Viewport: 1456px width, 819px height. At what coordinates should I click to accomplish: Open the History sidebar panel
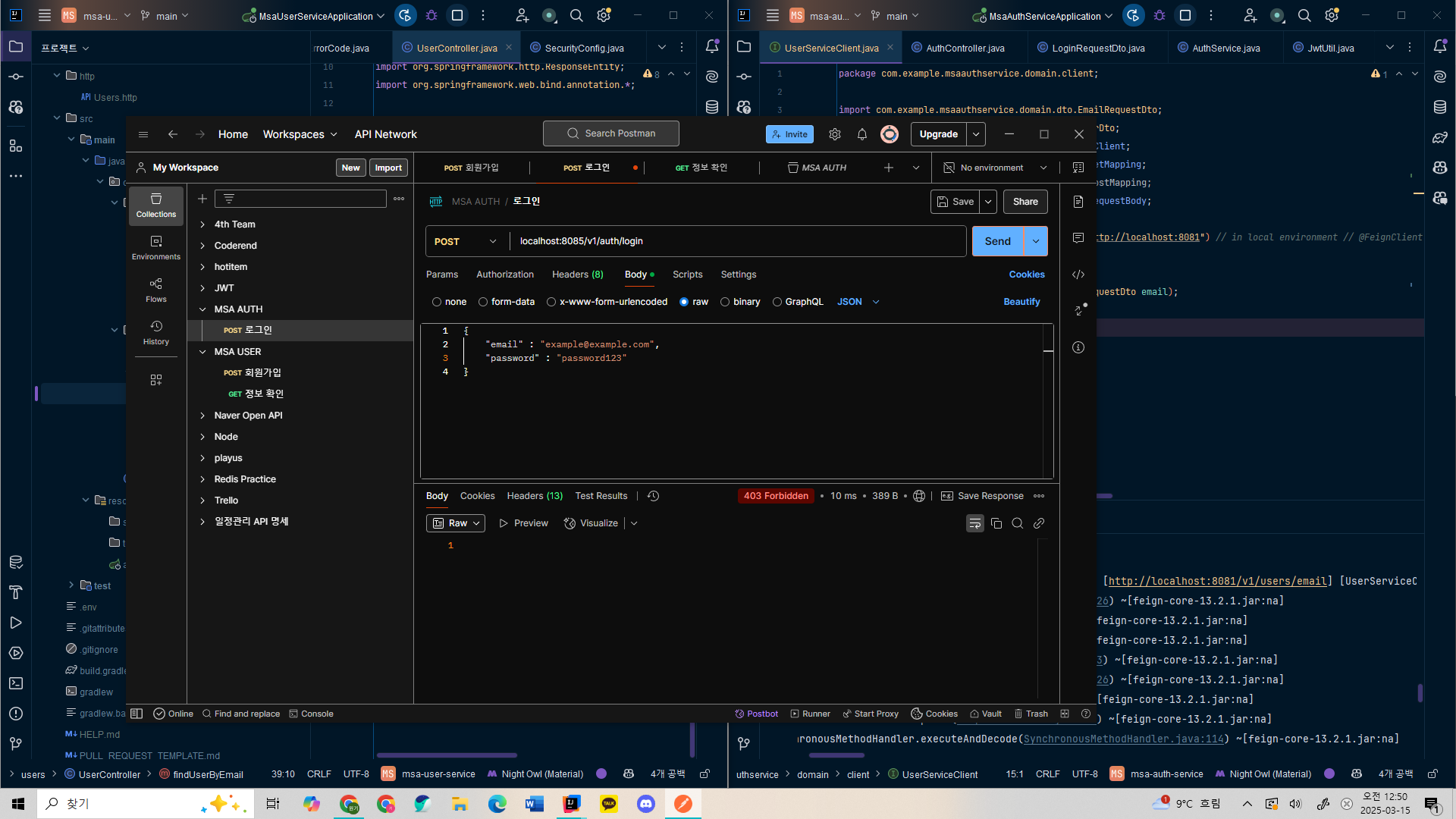click(x=155, y=332)
